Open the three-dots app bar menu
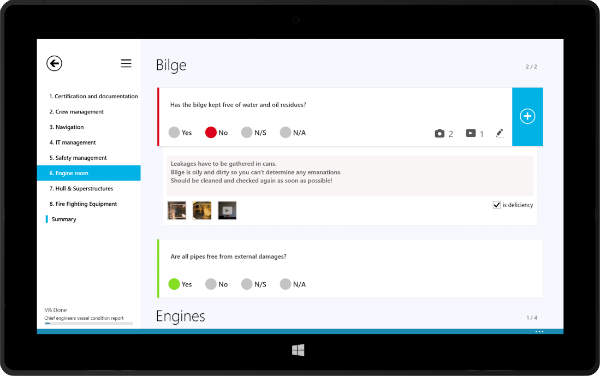 click(x=539, y=332)
